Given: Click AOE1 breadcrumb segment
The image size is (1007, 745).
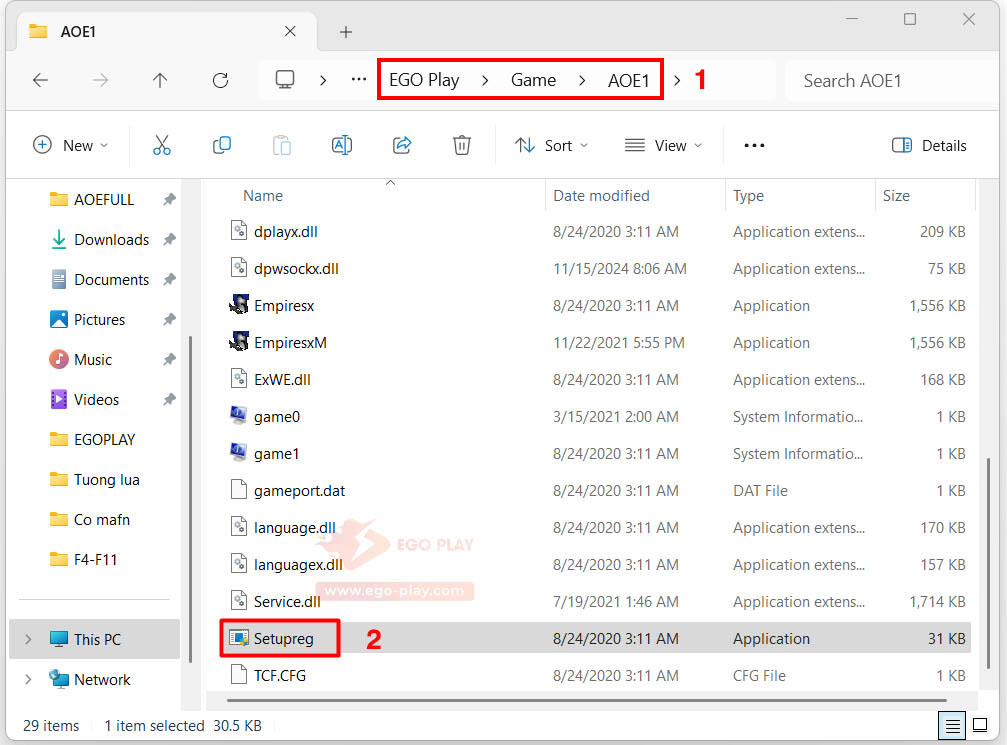Looking at the screenshot, I should pos(628,81).
